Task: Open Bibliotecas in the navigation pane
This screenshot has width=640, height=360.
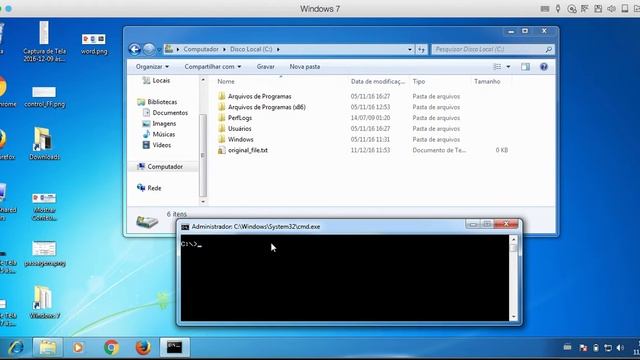Action: pyautogui.click(x=162, y=102)
